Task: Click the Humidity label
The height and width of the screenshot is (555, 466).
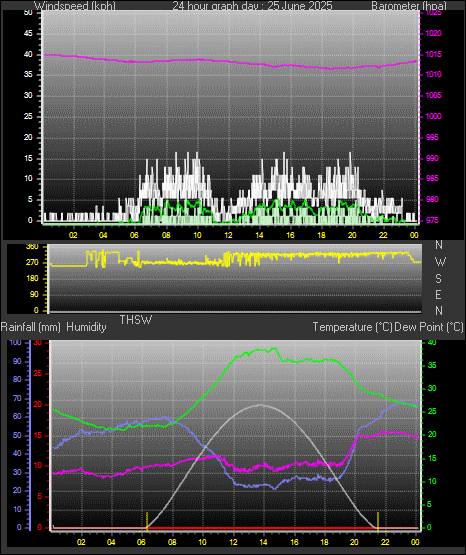Action: click(86, 327)
